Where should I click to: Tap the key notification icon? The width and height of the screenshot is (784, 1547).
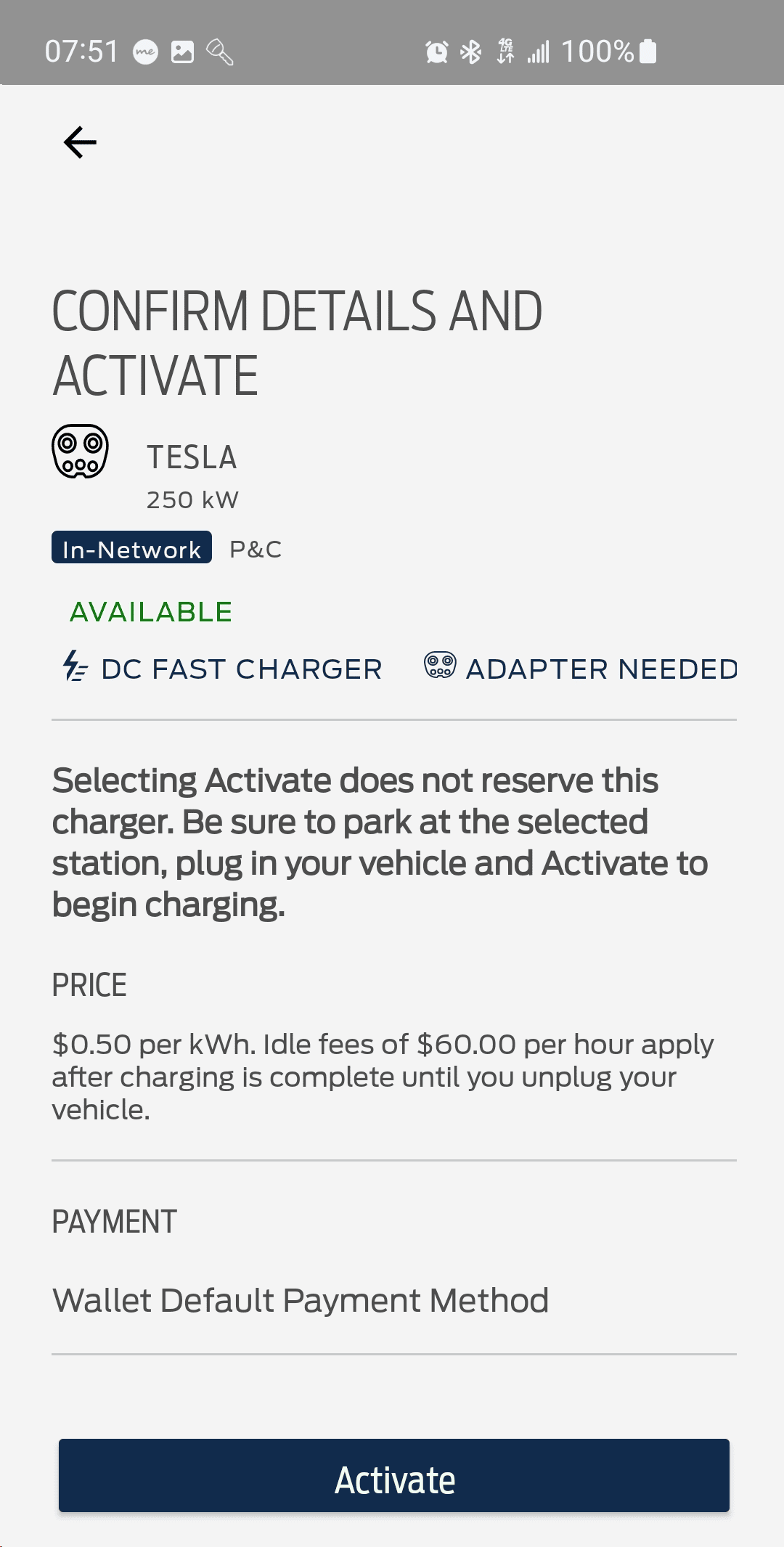point(219,52)
